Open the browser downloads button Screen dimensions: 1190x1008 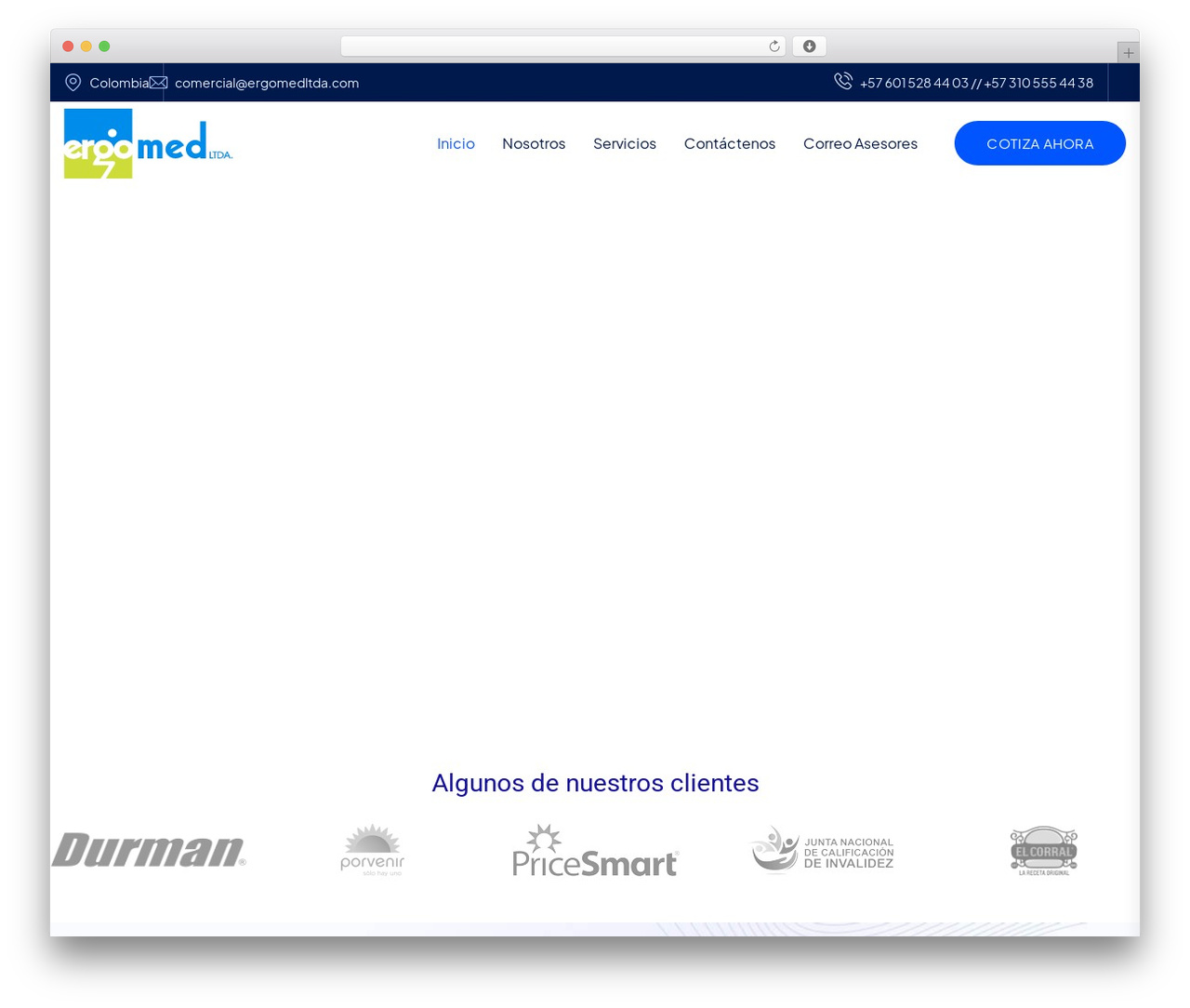810,46
